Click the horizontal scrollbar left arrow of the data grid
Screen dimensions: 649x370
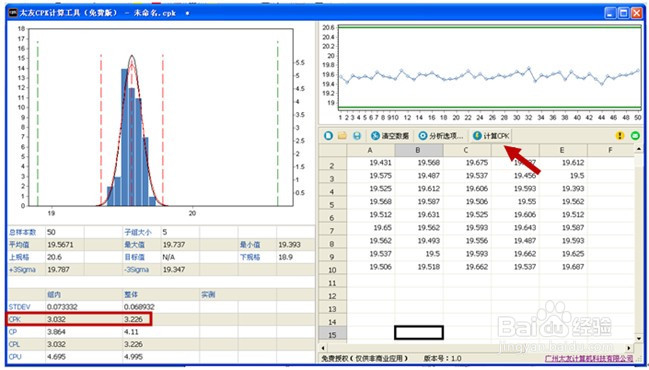coord(323,348)
